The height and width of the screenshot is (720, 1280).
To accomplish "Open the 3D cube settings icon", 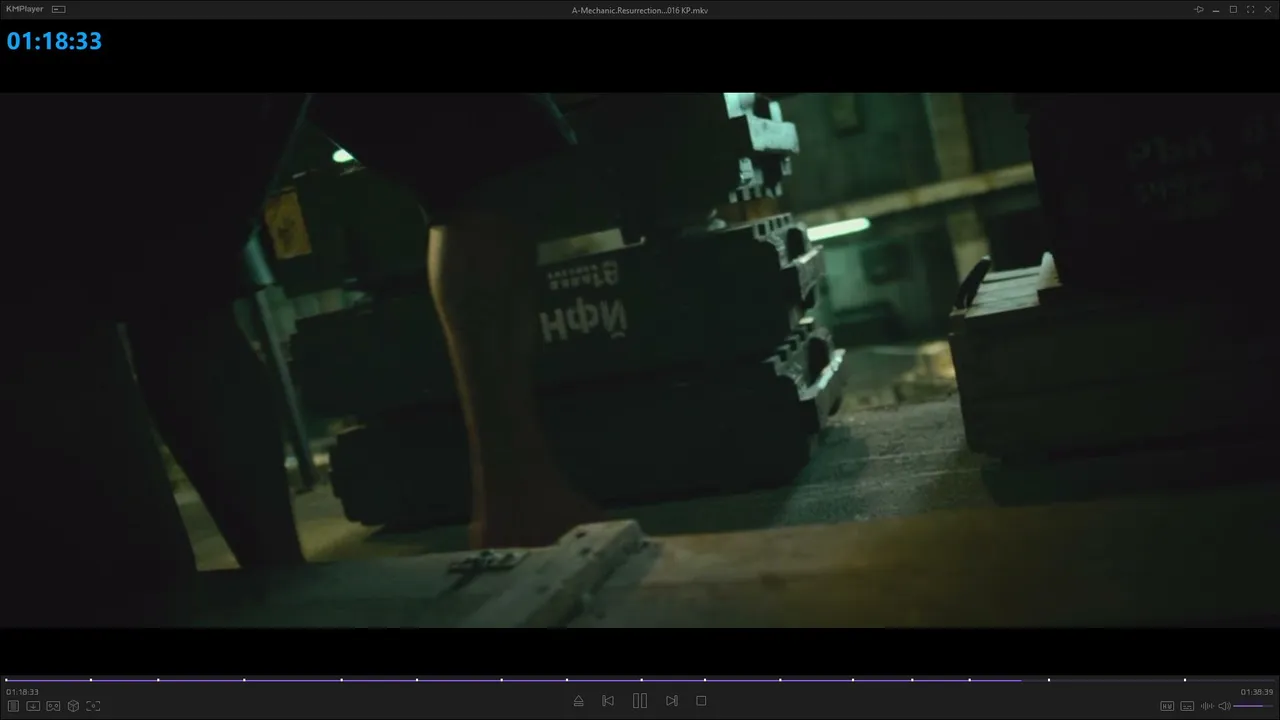I will [73, 706].
